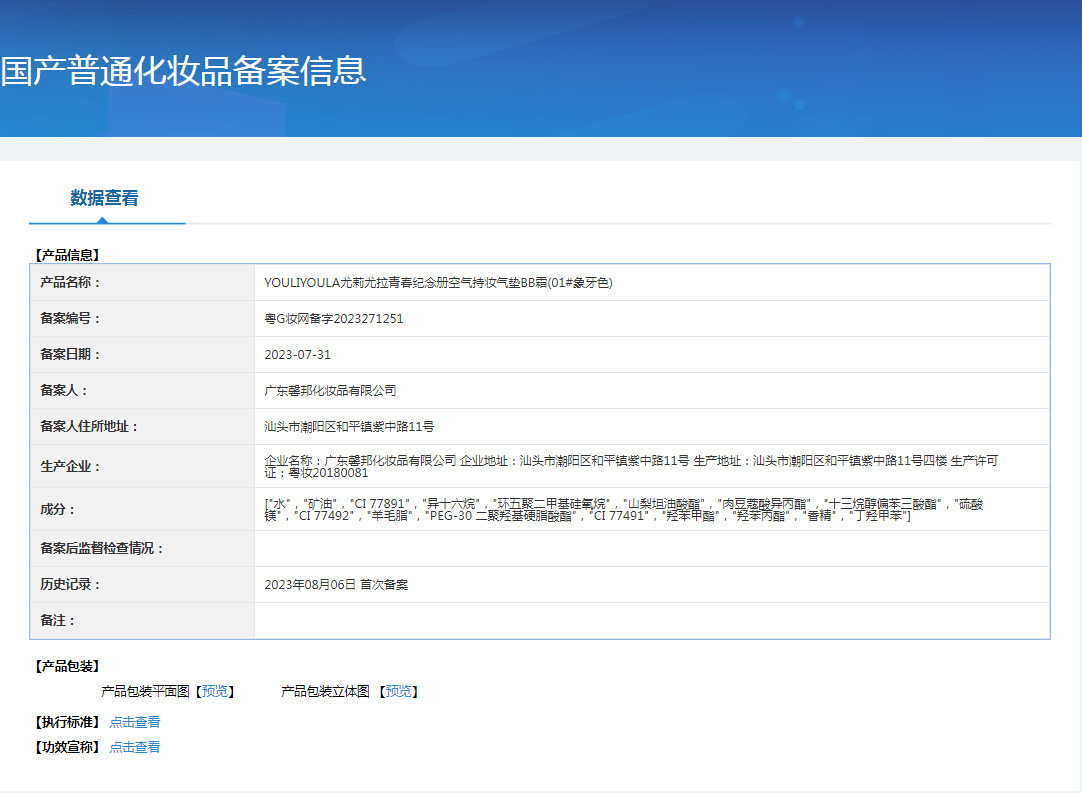The width and height of the screenshot is (1082, 793).
Task: Click the filer 广东馨邦化妆品有限公司 value
Action: (x=331, y=390)
